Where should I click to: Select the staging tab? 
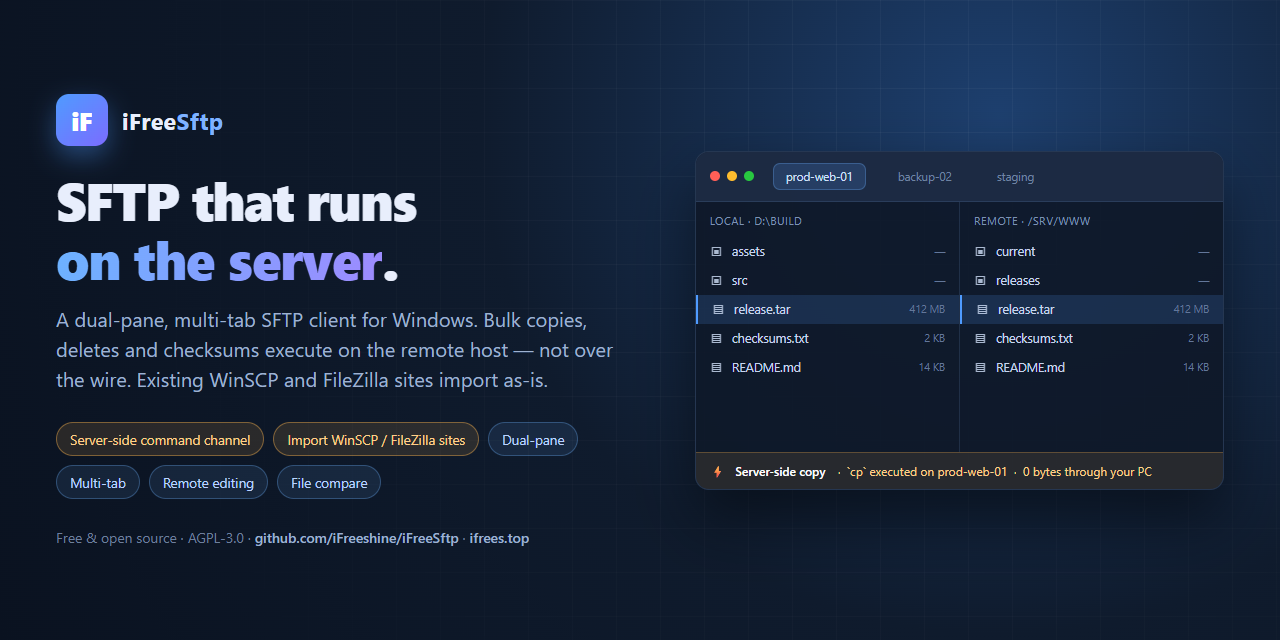point(1015,177)
